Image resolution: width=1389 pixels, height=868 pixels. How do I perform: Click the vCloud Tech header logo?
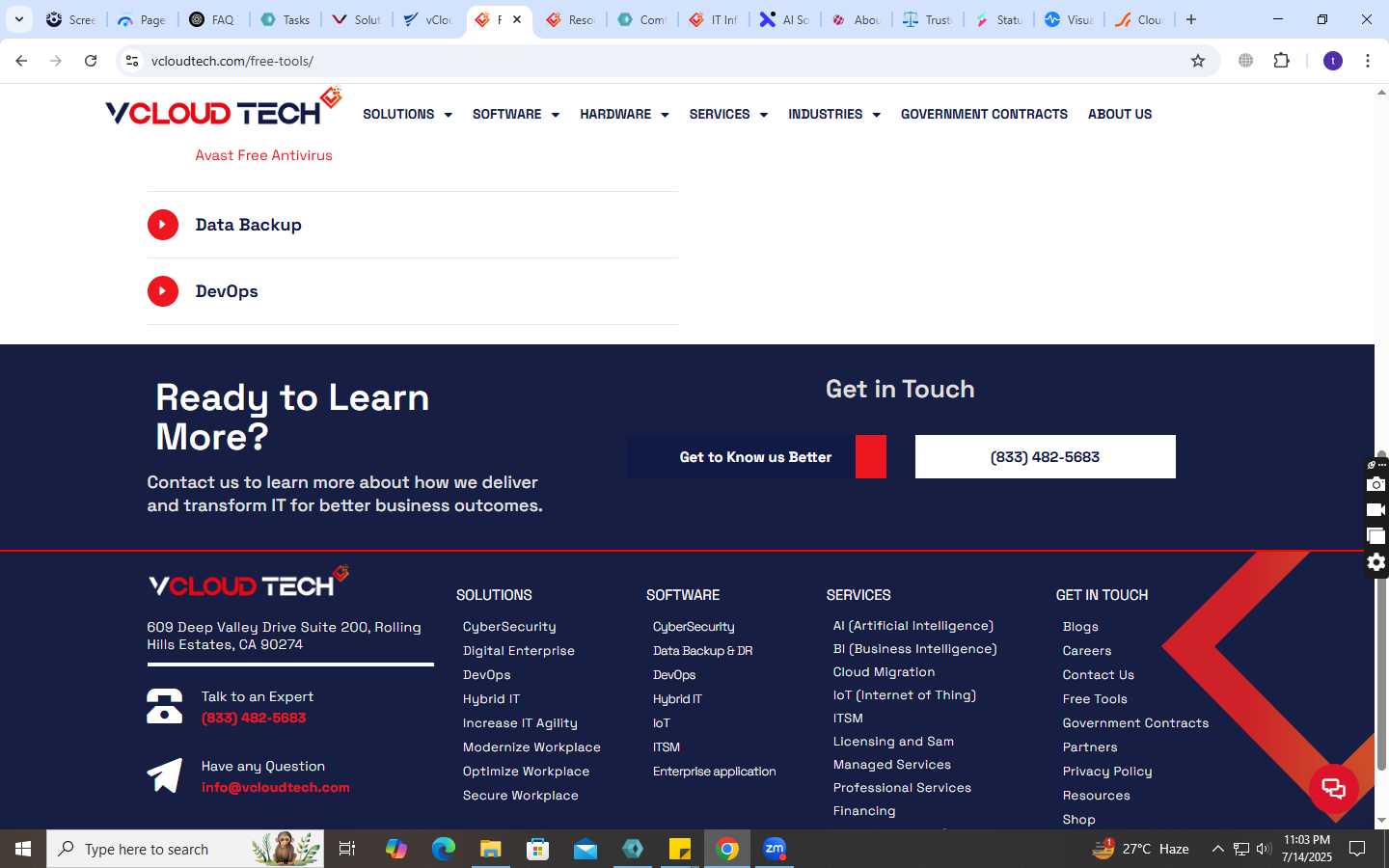223,108
